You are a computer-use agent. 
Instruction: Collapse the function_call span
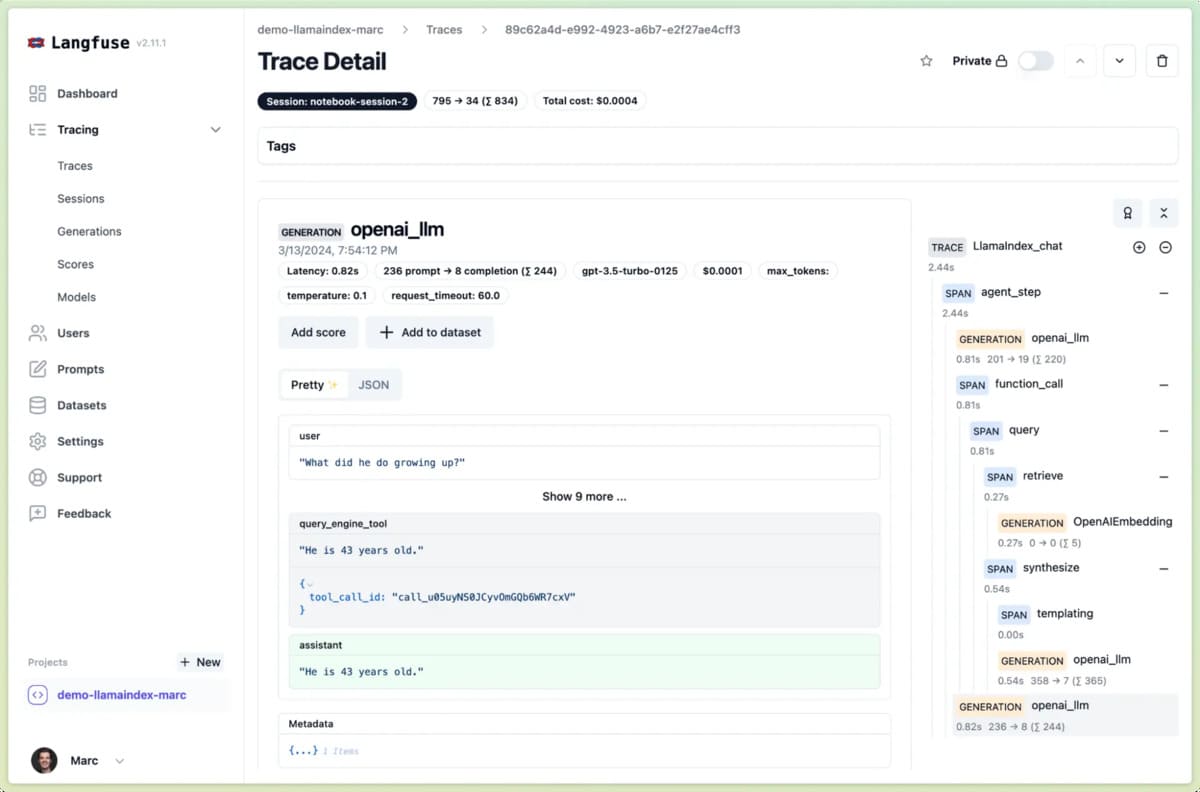click(x=1164, y=385)
